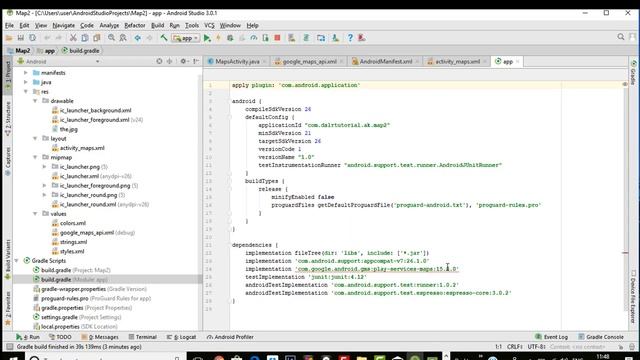Image resolution: width=640 pixels, height=360 pixels.
Task: Click the UTF-8 encoding status item
Action: pos(536,347)
